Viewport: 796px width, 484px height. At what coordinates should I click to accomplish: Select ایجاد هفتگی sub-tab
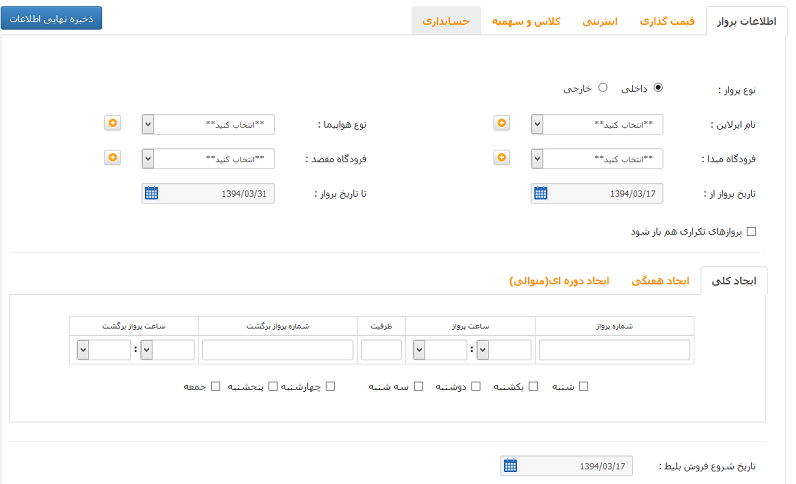(660, 281)
